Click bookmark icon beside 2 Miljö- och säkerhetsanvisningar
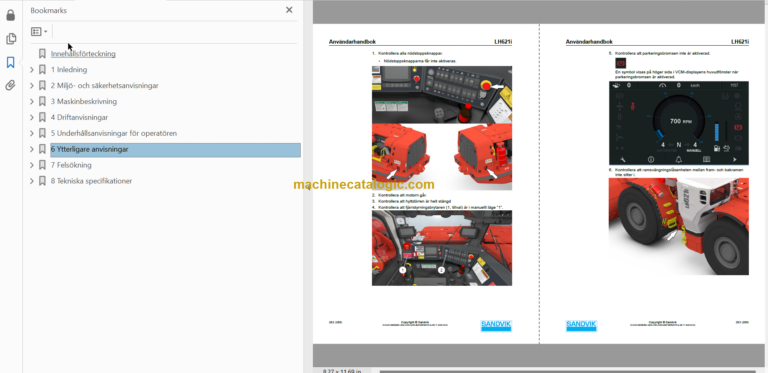This screenshot has width=768, height=373. tap(42, 86)
